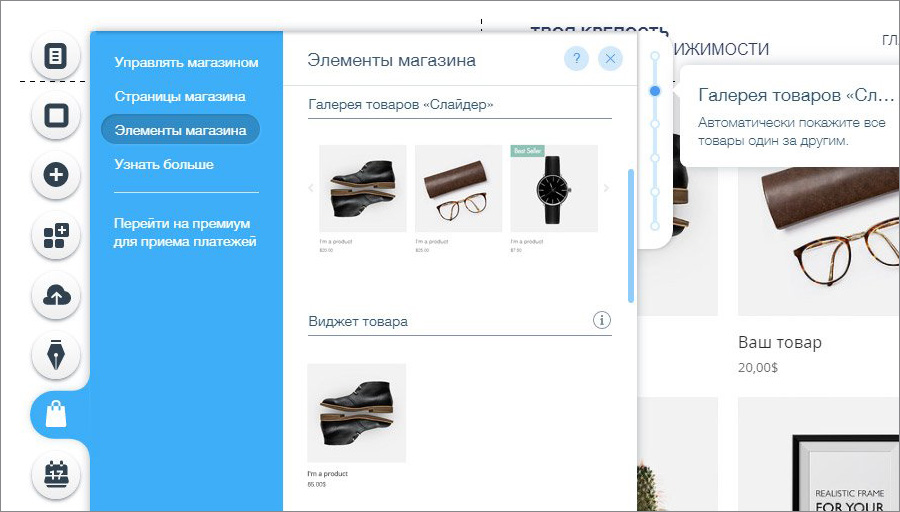Select the product widget boots thumbnail
900x512 pixels.
(x=356, y=413)
